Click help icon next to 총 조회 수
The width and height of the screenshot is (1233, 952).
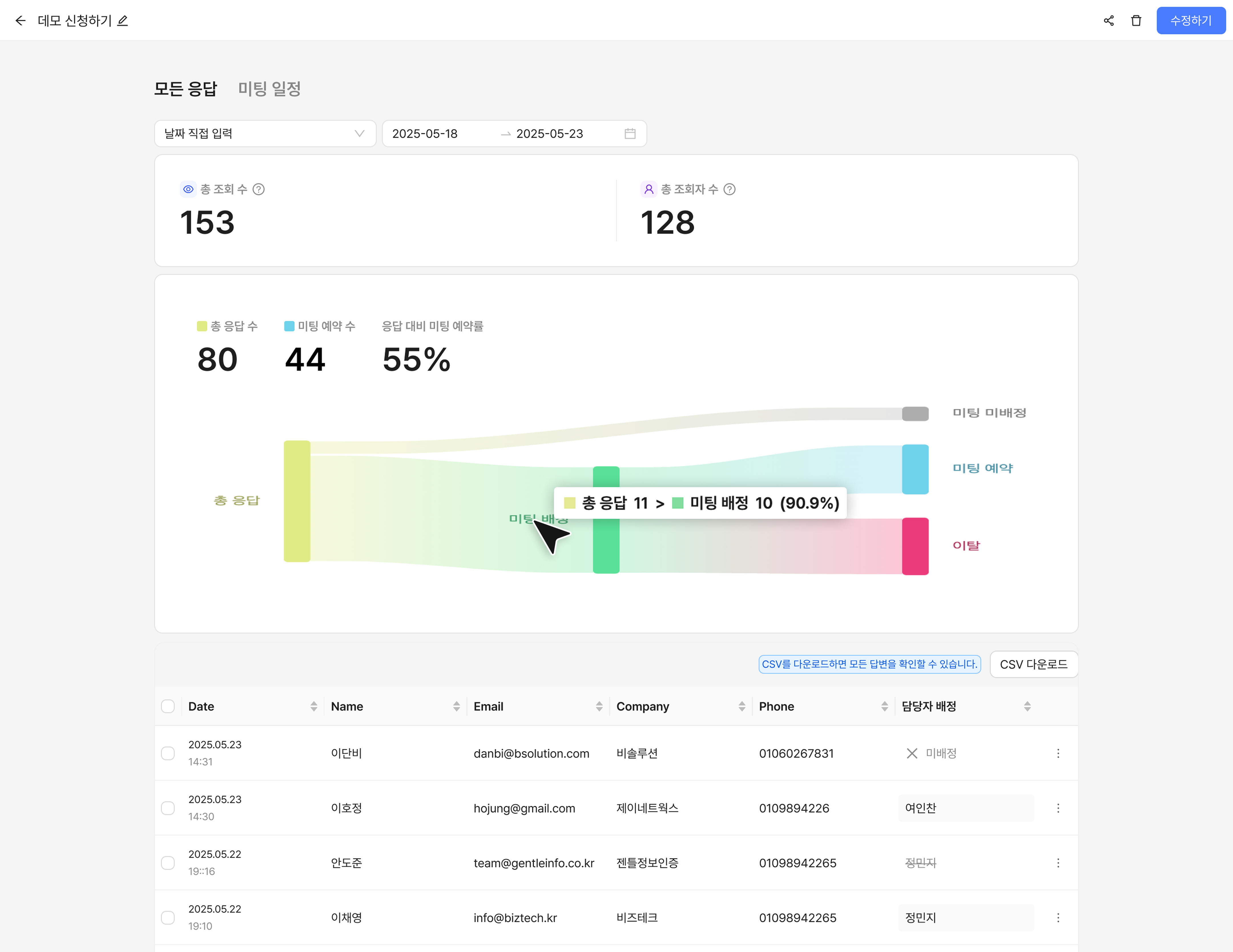(x=259, y=189)
